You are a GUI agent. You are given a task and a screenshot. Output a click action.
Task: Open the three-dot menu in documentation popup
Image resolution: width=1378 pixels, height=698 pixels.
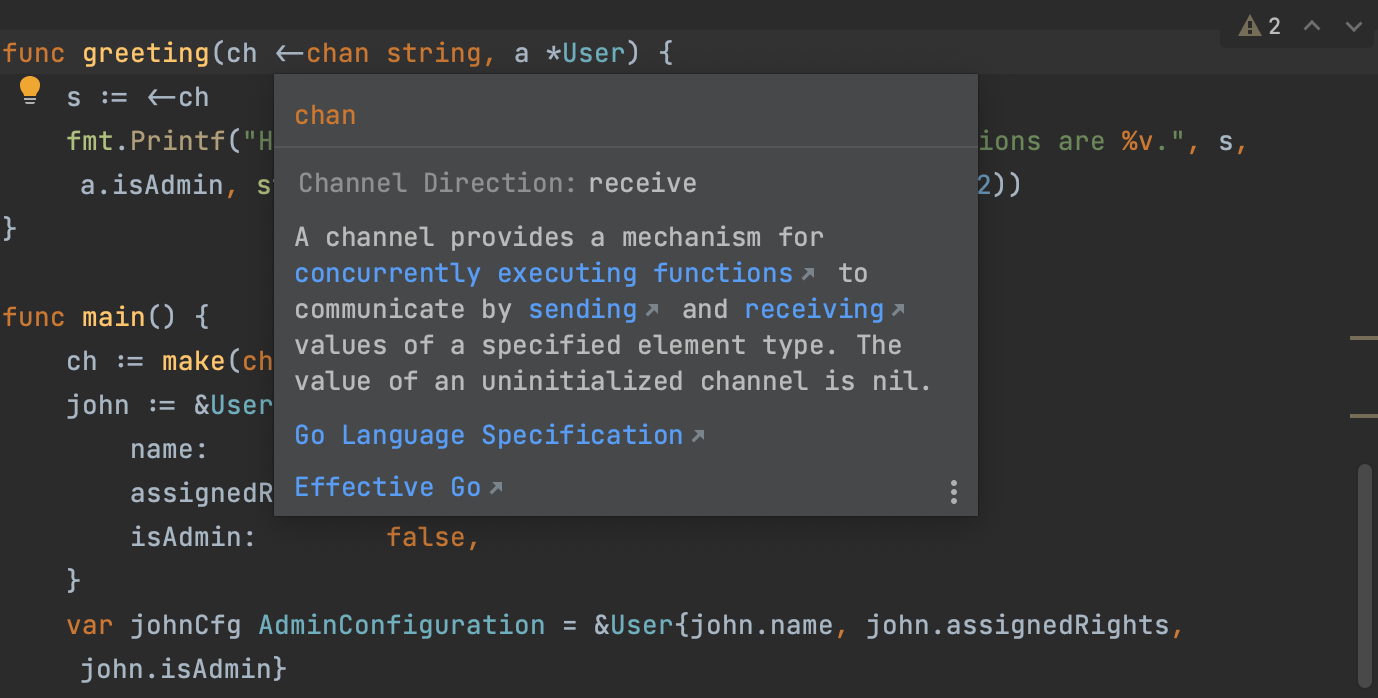[953, 491]
